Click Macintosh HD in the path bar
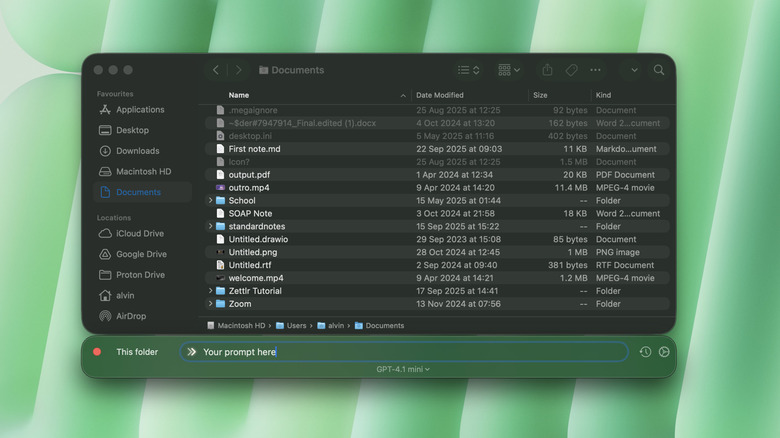Image resolution: width=780 pixels, height=438 pixels. [x=236, y=326]
